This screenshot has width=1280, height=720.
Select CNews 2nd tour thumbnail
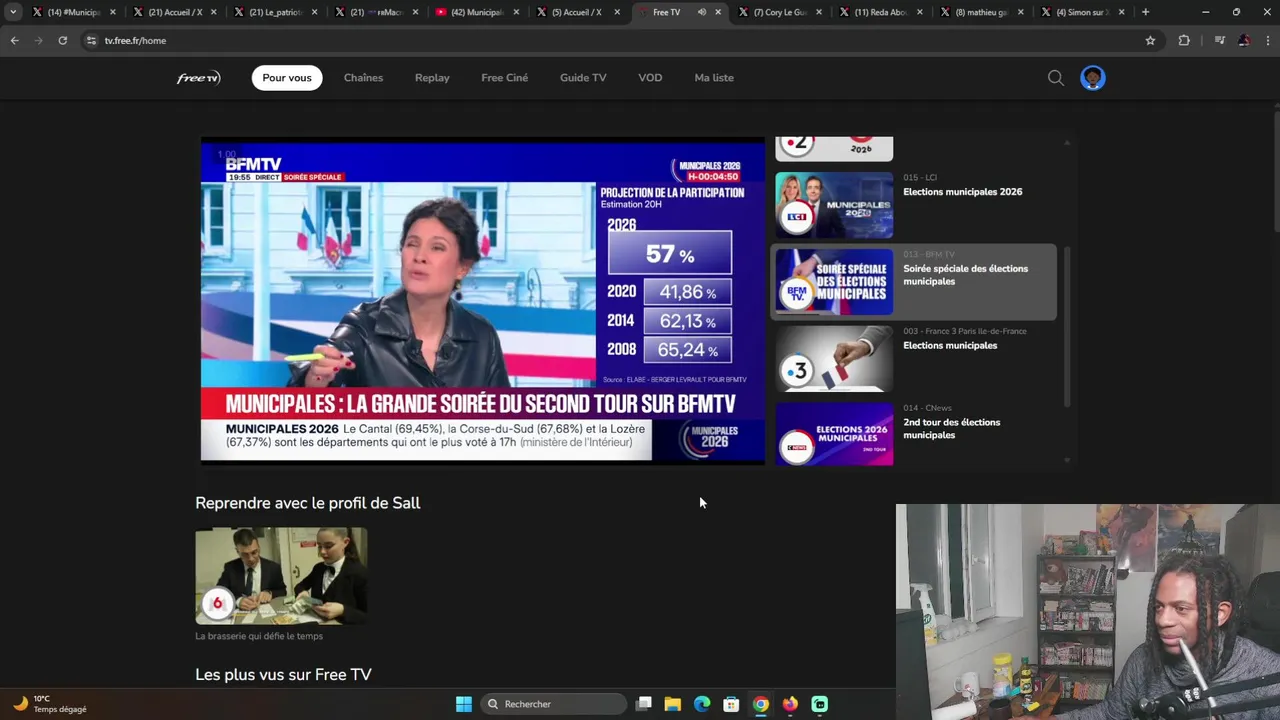(x=834, y=434)
